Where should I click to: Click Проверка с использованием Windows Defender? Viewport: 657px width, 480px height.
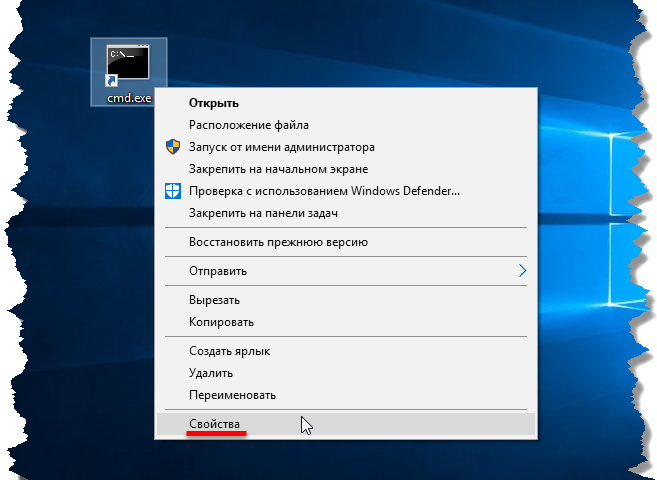tap(346, 191)
